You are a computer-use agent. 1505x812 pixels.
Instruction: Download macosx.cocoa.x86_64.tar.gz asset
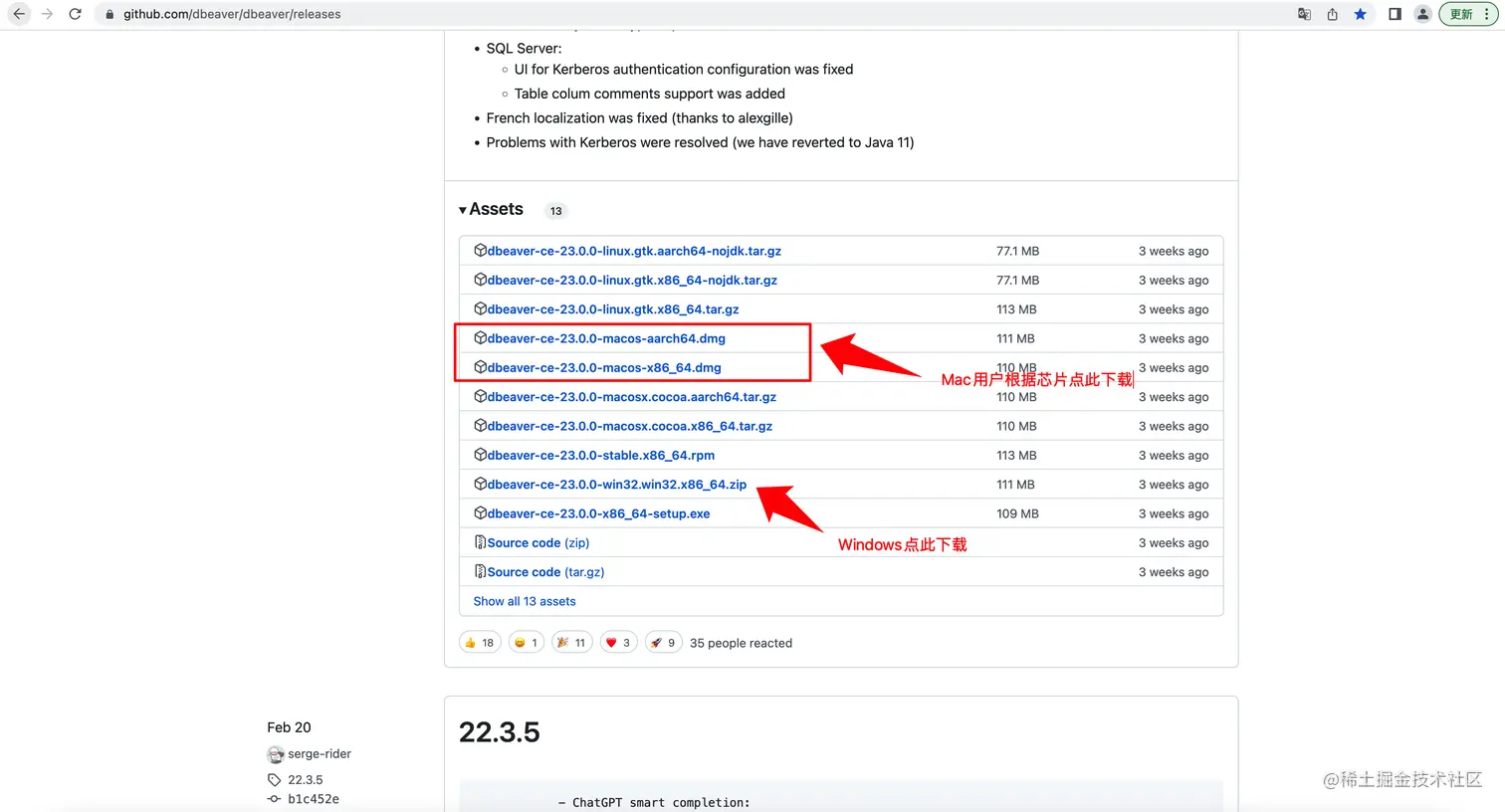coord(630,426)
